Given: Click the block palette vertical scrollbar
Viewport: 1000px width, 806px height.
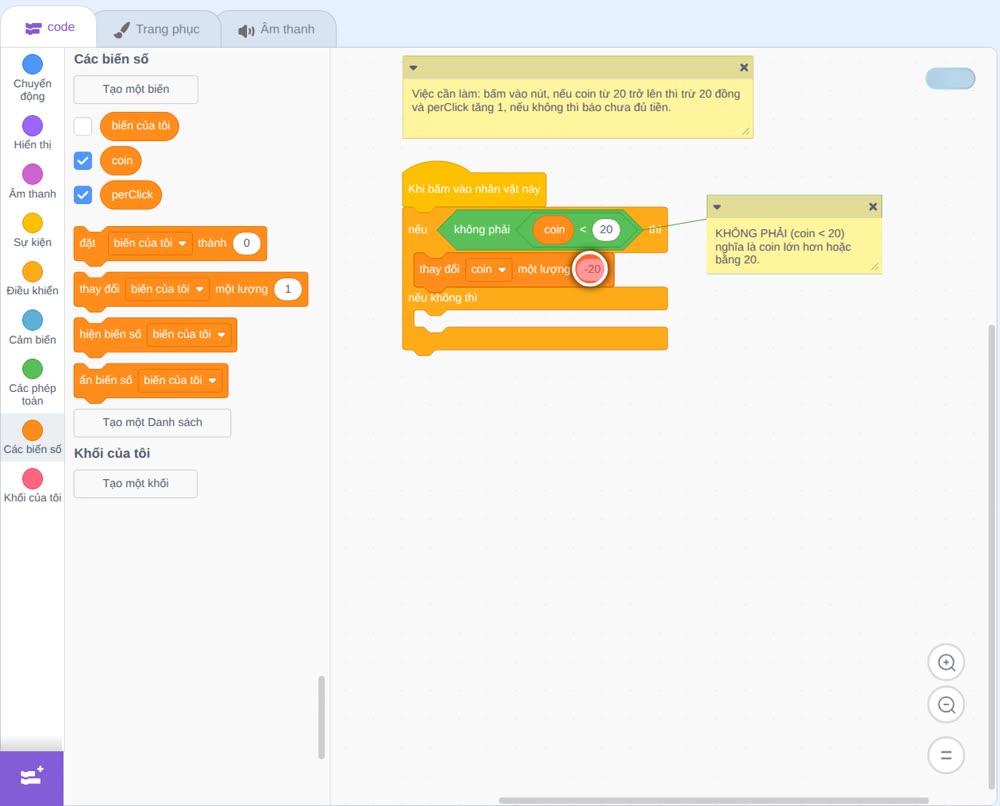Looking at the screenshot, I should tap(321, 717).
